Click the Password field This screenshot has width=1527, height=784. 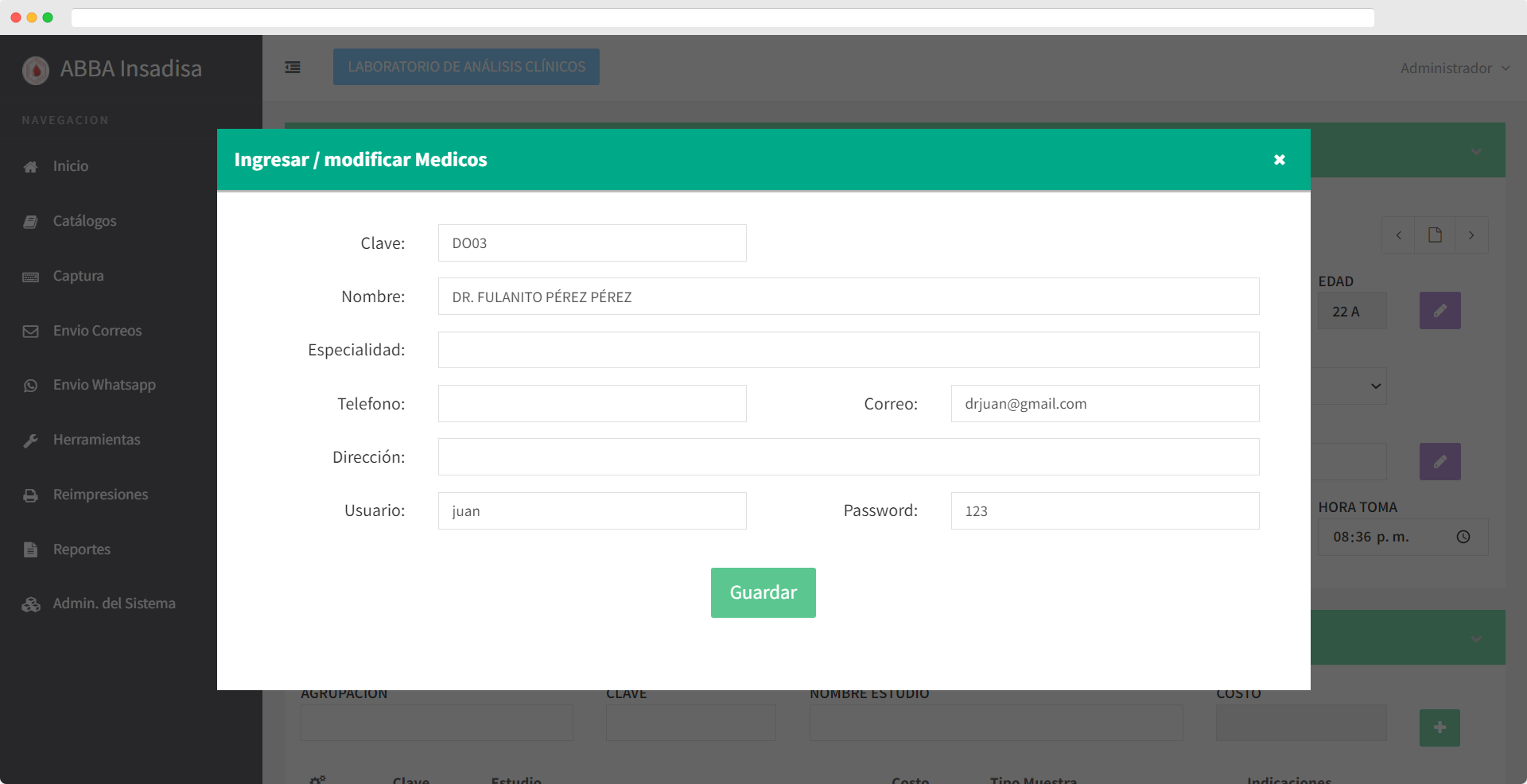[x=1105, y=510]
